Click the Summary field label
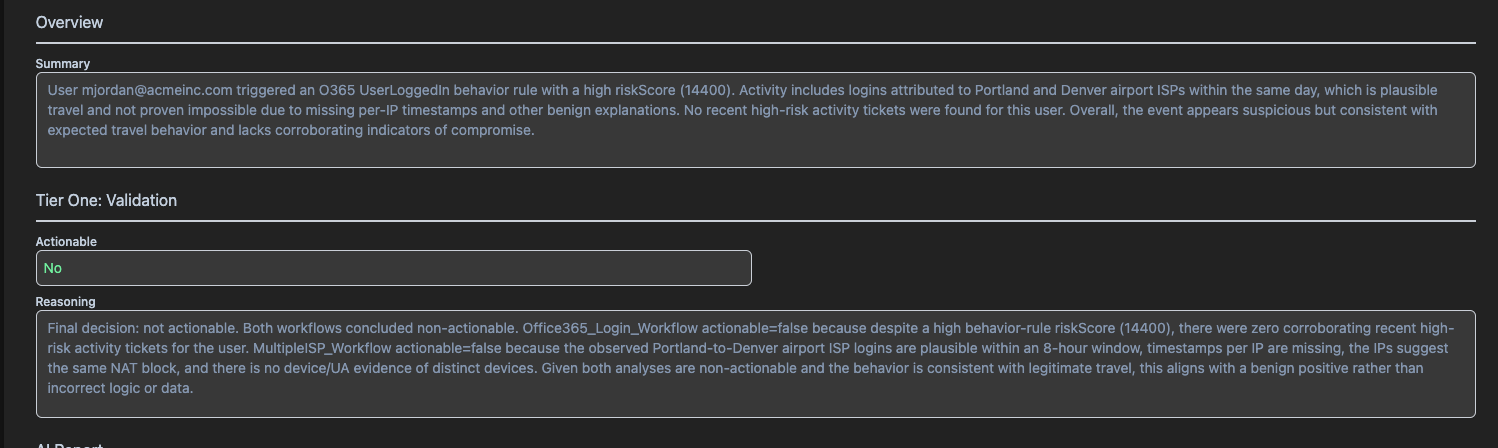The width and height of the screenshot is (1498, 448). coord(63,64)
